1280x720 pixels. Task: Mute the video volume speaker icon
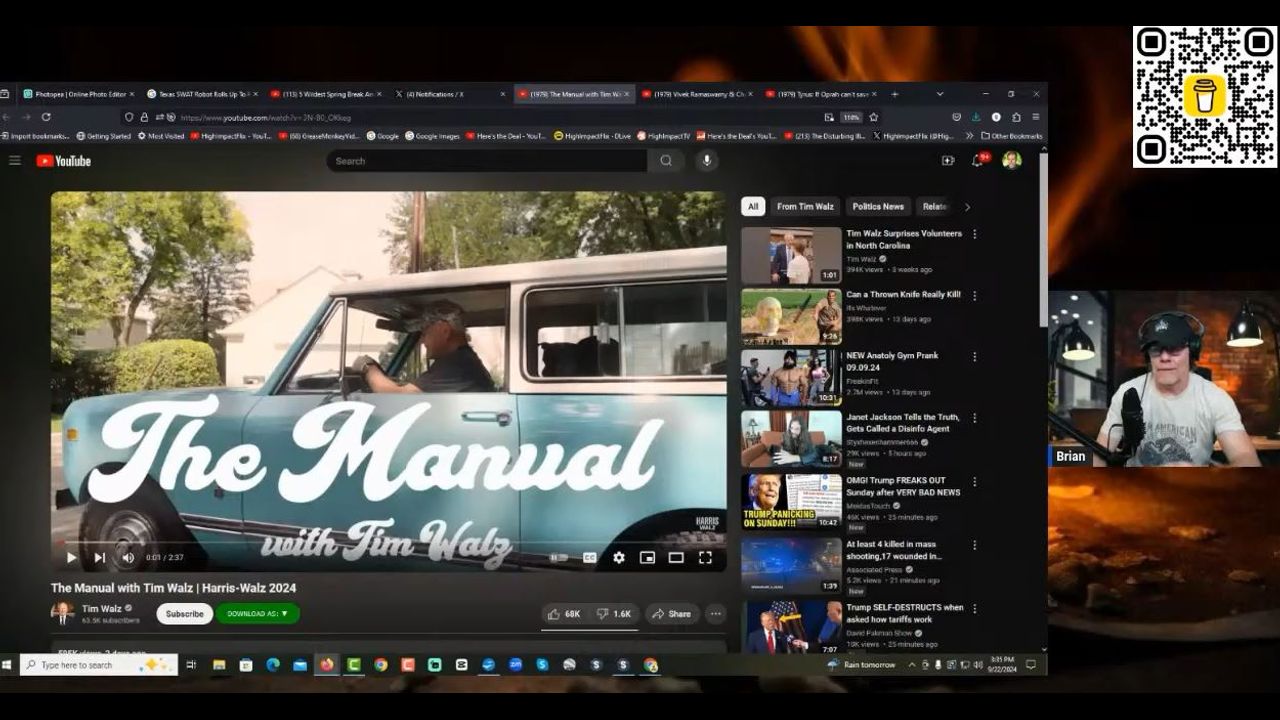coord(128,558)
